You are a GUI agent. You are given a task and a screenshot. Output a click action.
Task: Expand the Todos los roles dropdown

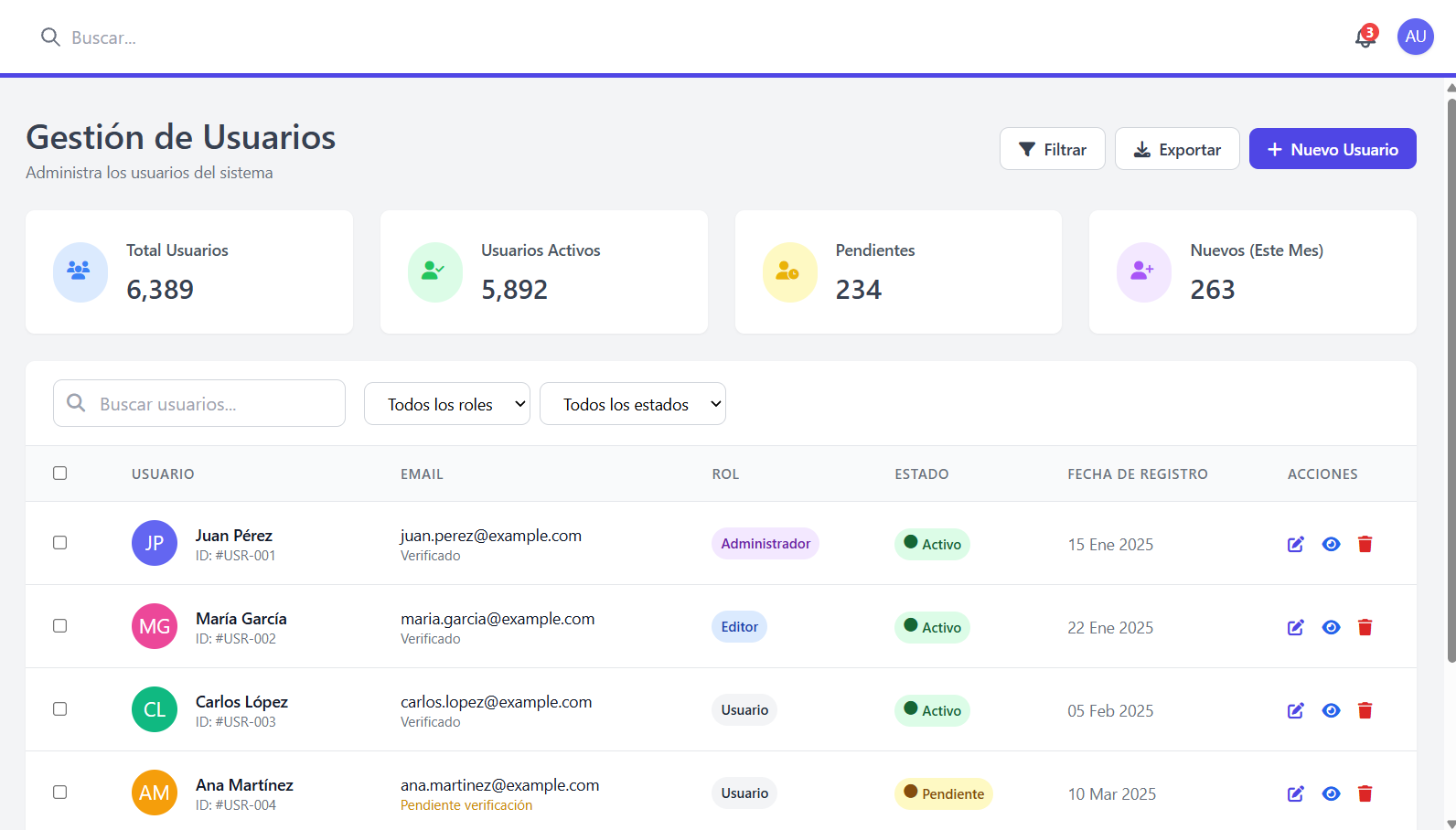[446, 404]
